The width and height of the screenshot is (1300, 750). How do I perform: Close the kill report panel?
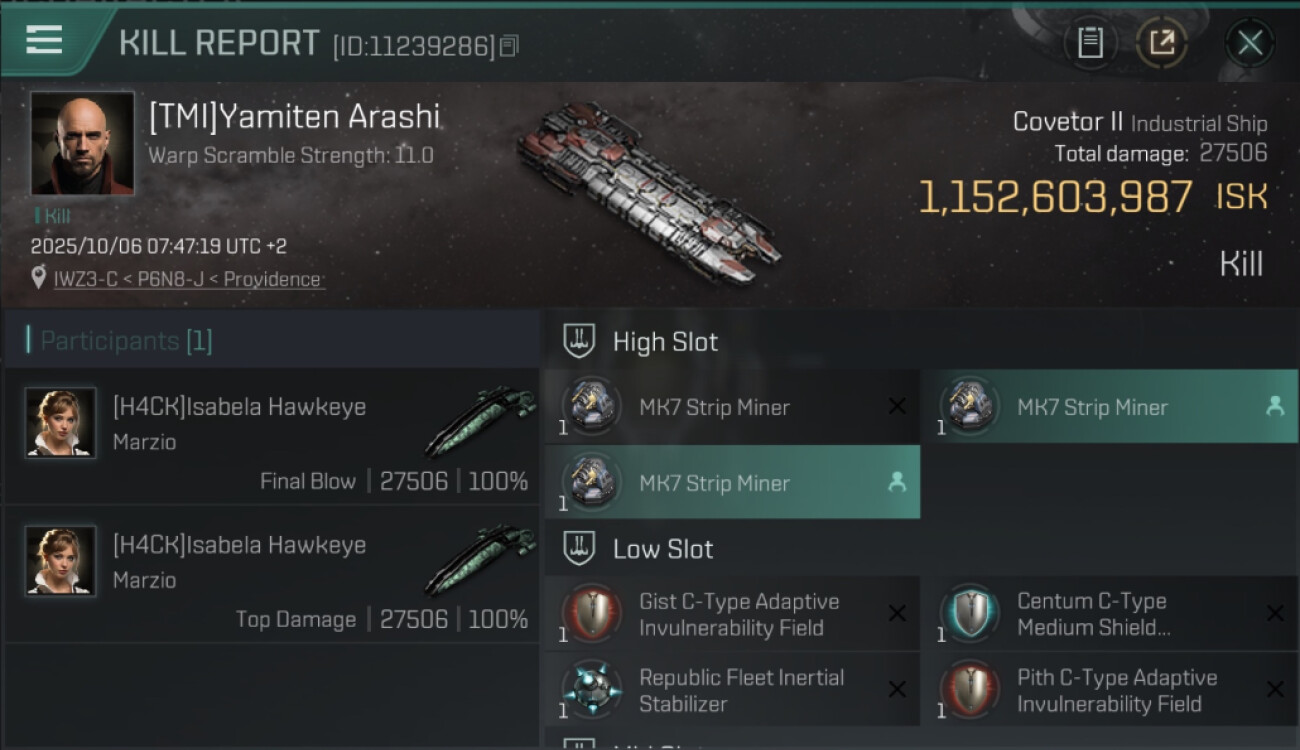pyautogui.click(x=1249, y=42)
